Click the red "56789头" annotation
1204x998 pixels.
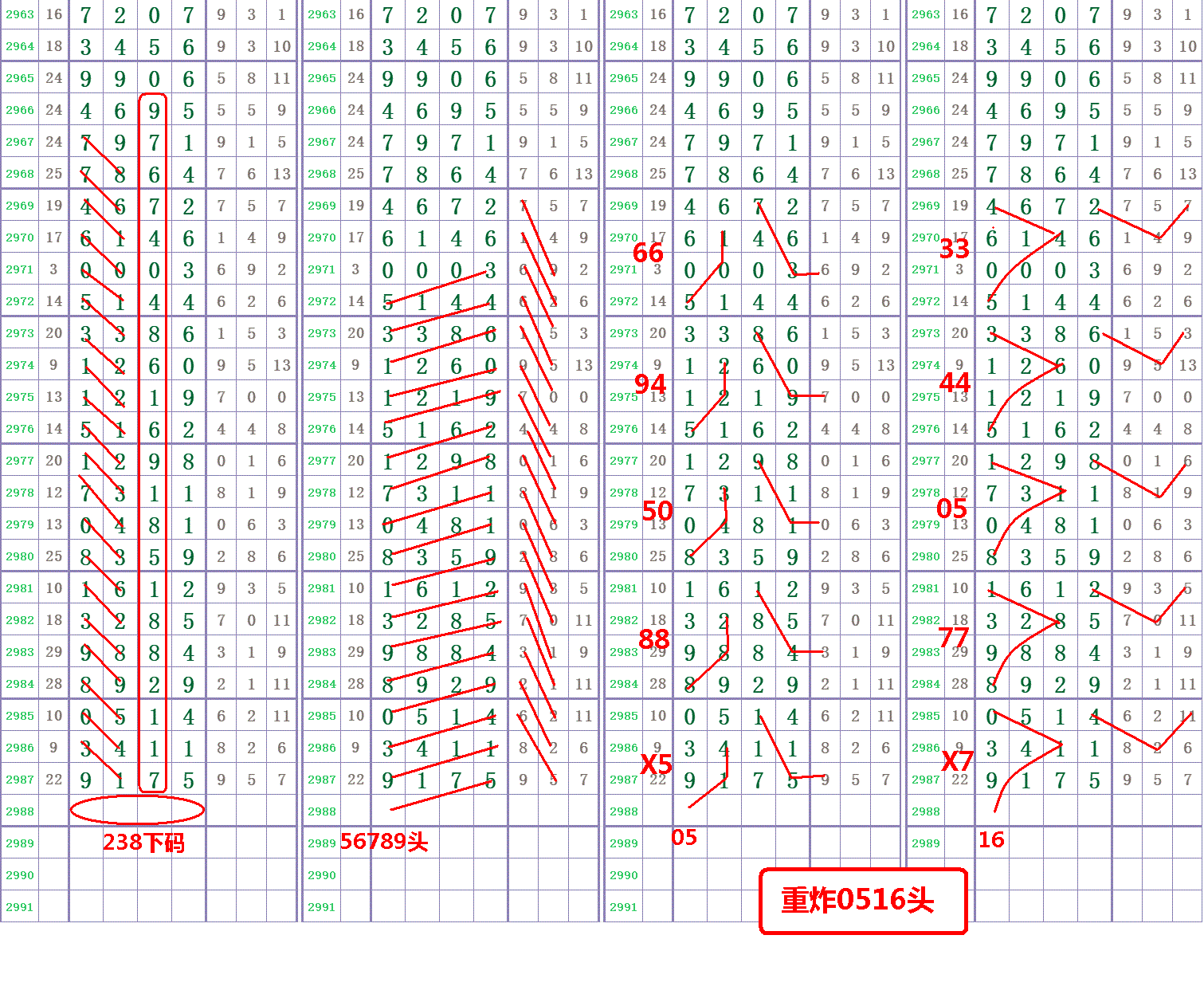(384, 842)
